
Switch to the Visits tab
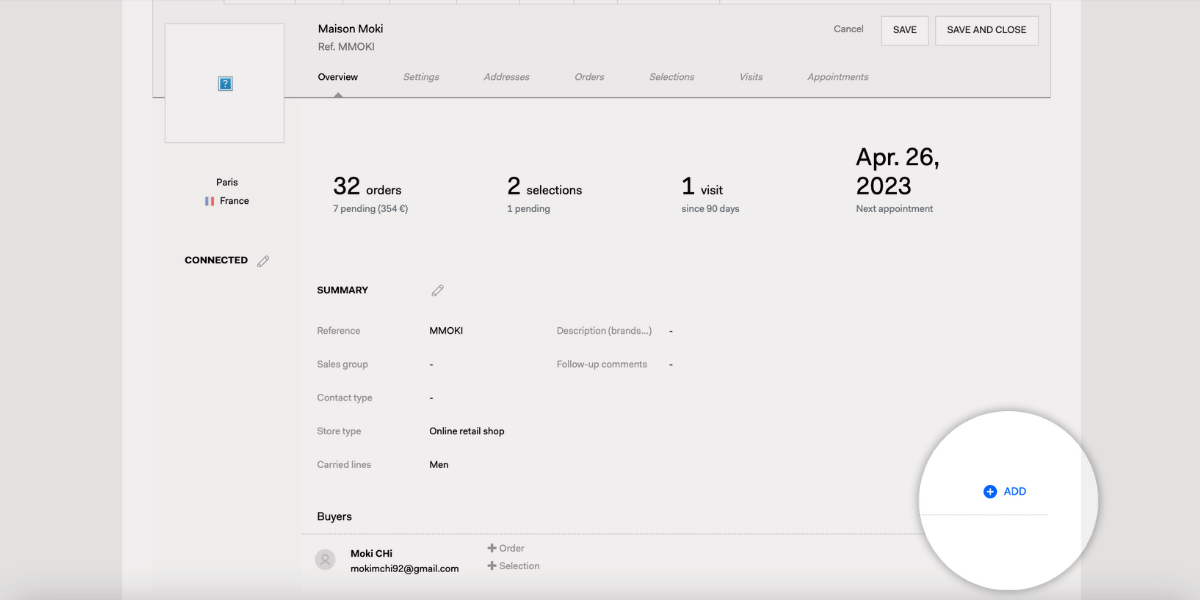point(751,77)
